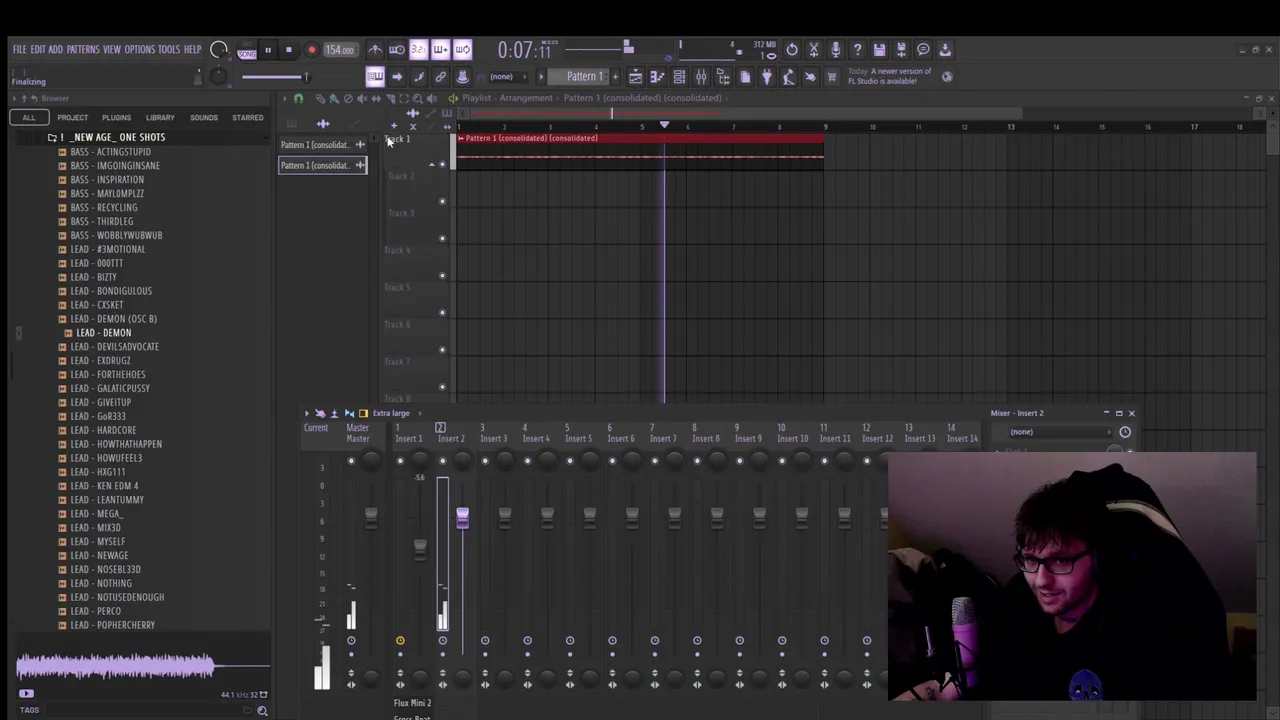The image size is (1280, 720).
Task: Open the content library shopping cart icon
Action: pos(831,77)
